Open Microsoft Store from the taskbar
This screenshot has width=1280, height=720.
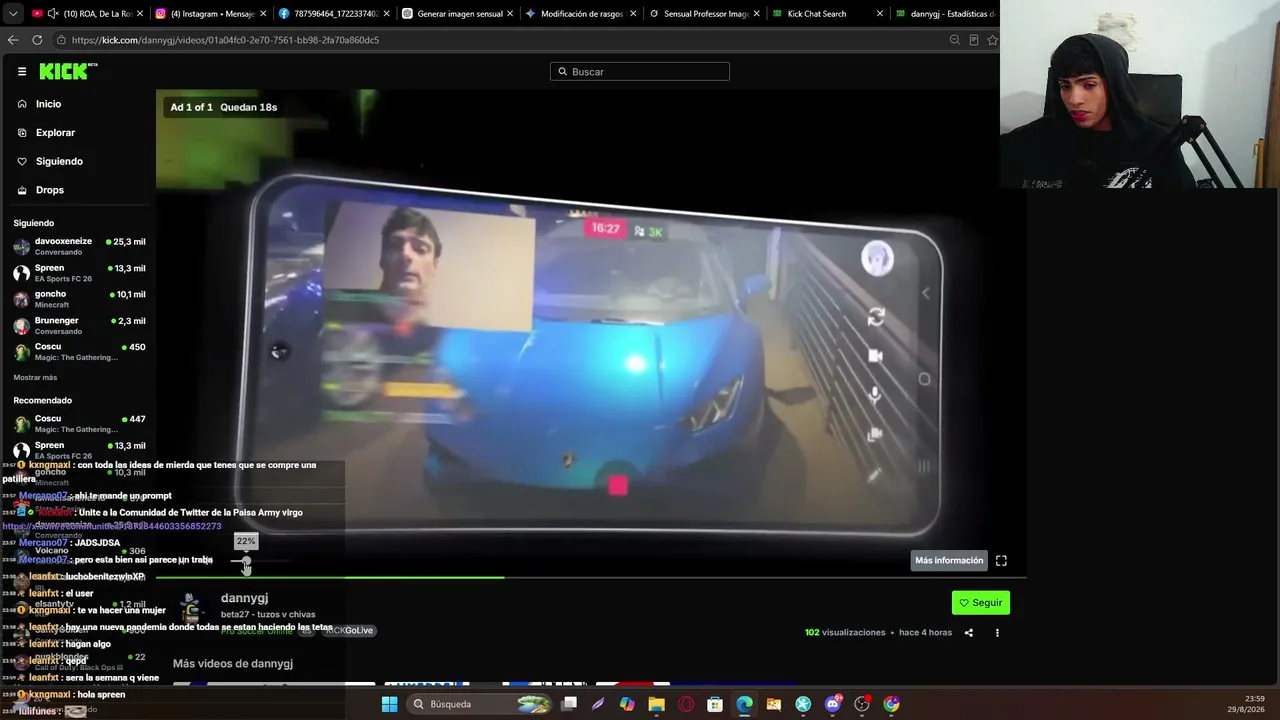click(x=715, y=704)
